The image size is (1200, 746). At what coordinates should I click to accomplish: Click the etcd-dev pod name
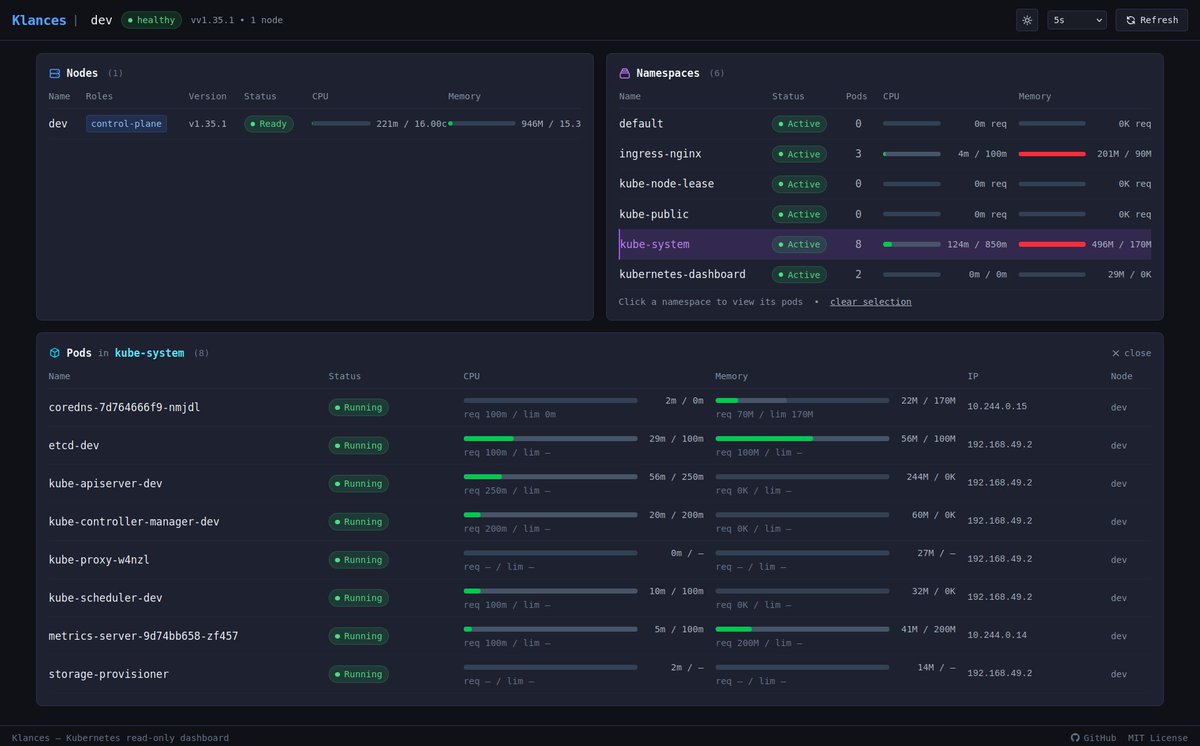pos(74,445)
